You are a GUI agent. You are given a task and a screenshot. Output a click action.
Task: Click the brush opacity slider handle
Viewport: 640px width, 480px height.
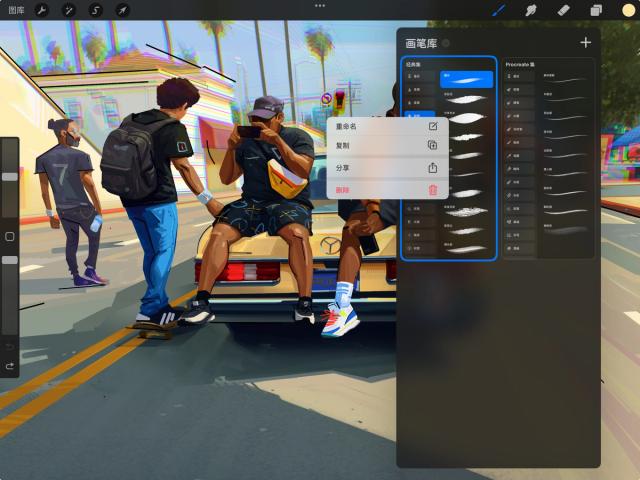[10, 260]
